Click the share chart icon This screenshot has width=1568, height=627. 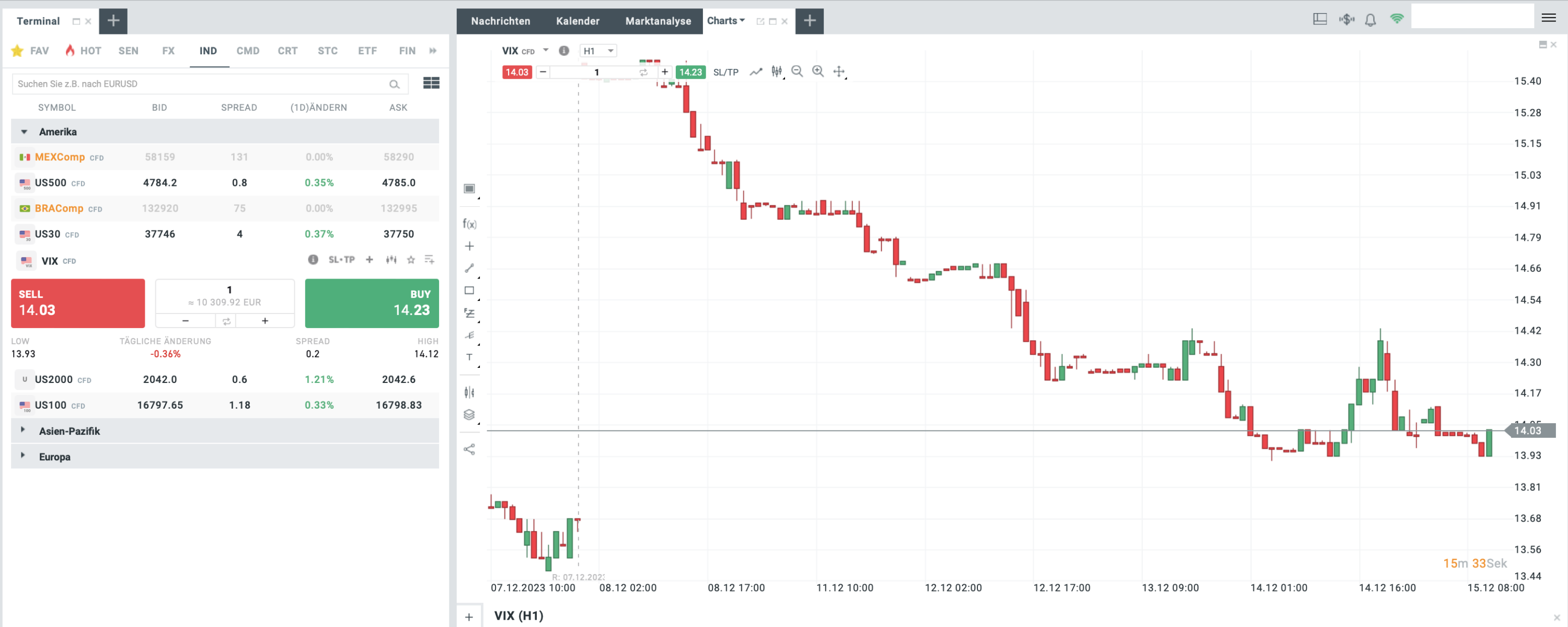coord(469,449)
